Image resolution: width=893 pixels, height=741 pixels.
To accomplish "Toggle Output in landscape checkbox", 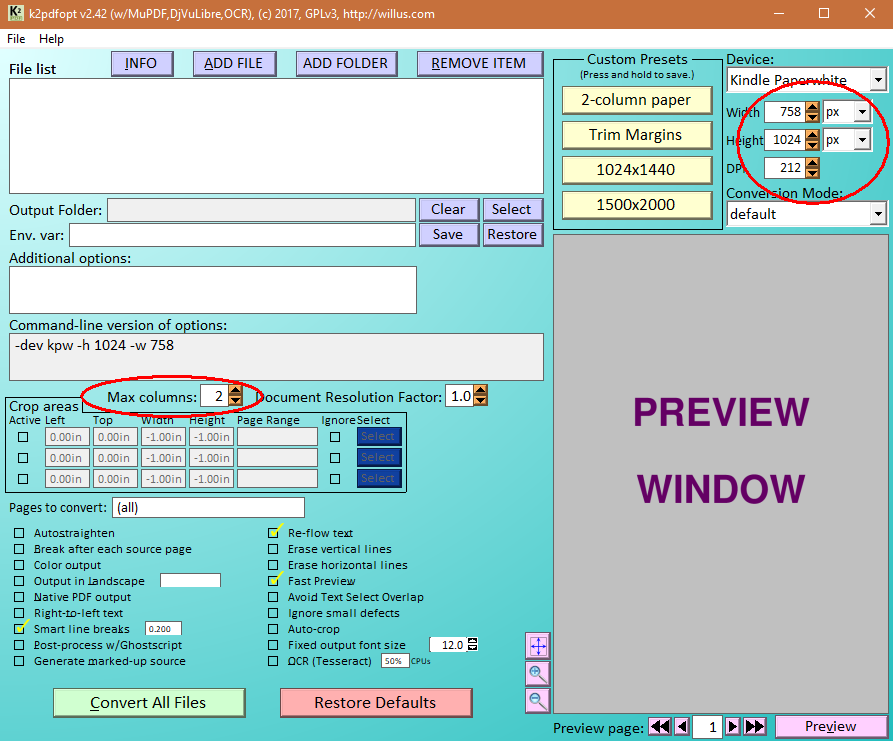I will 19,581.
